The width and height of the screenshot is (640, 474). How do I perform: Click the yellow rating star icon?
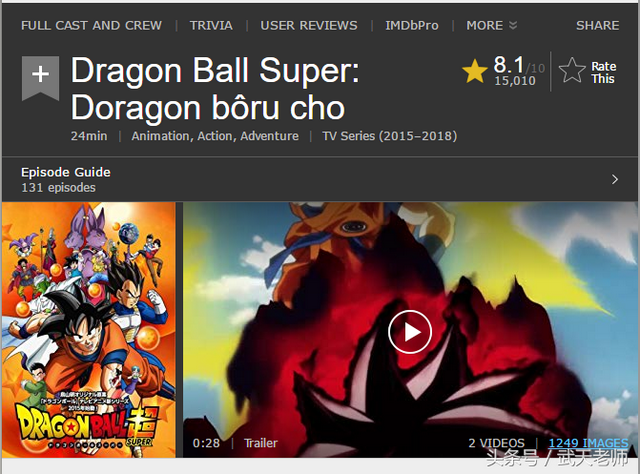pyautogui.click(x=475, y=71)
